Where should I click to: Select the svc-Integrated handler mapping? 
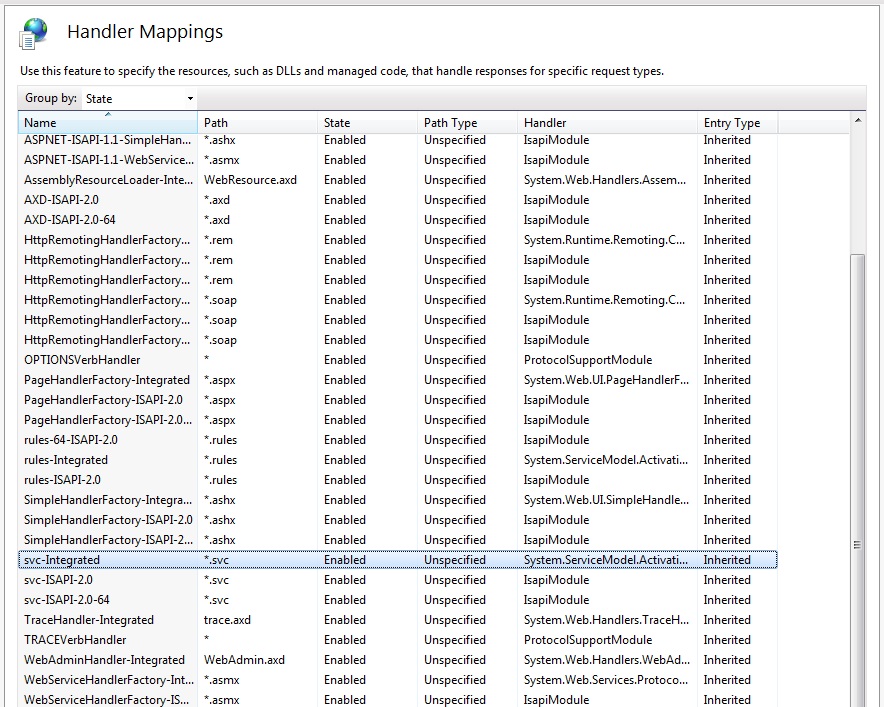(120, 560)
